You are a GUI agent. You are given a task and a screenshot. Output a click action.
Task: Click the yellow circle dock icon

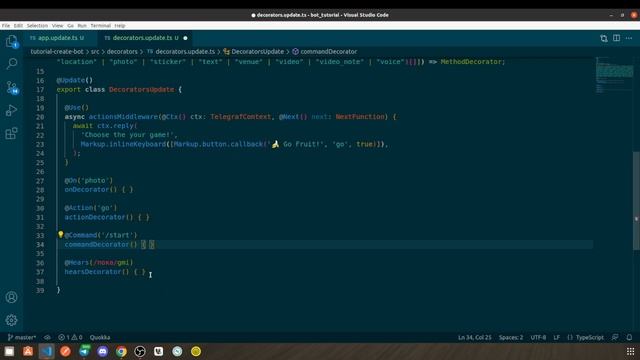coord(196,351)
